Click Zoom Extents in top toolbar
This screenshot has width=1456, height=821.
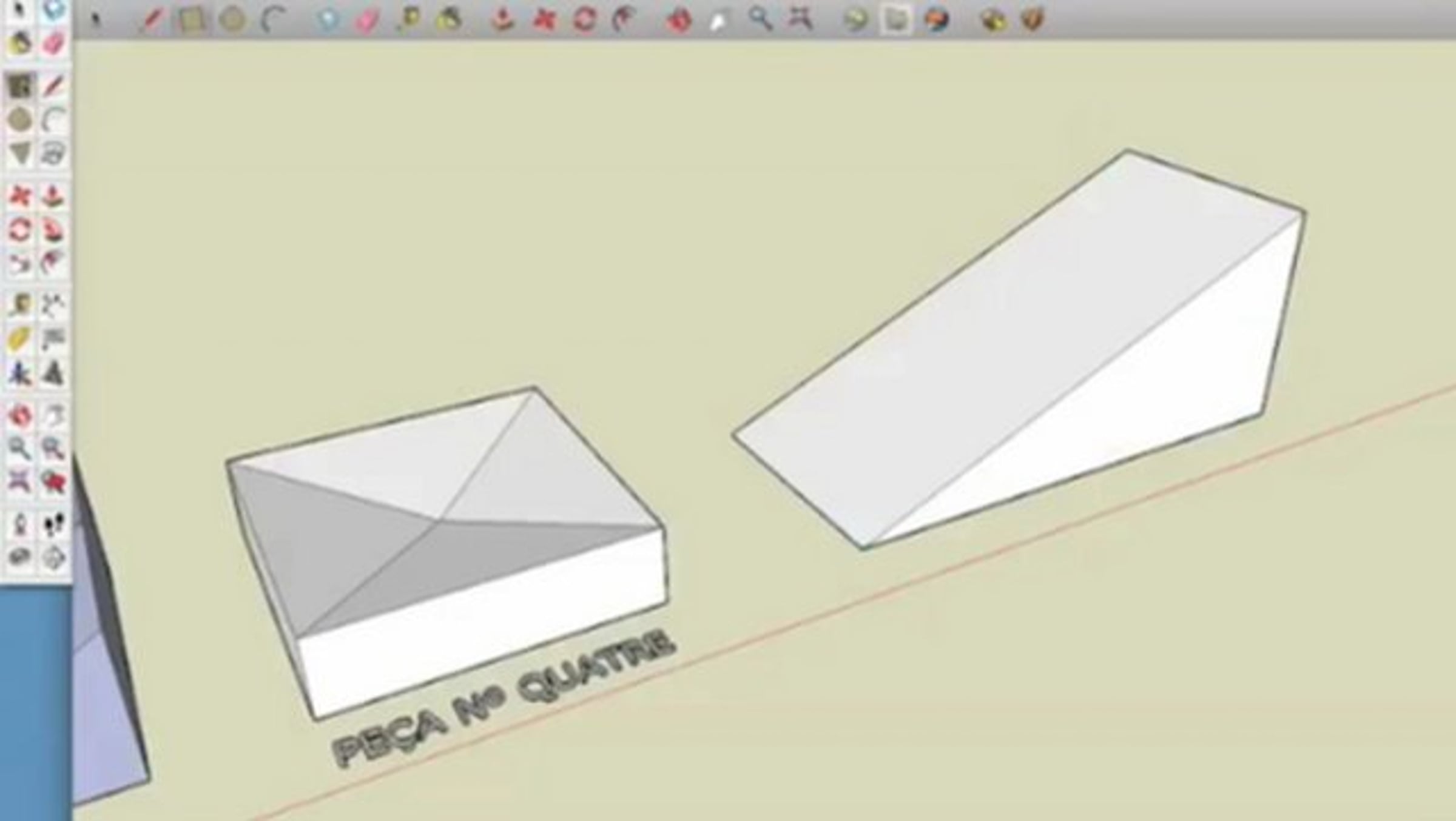pos(800,20)
